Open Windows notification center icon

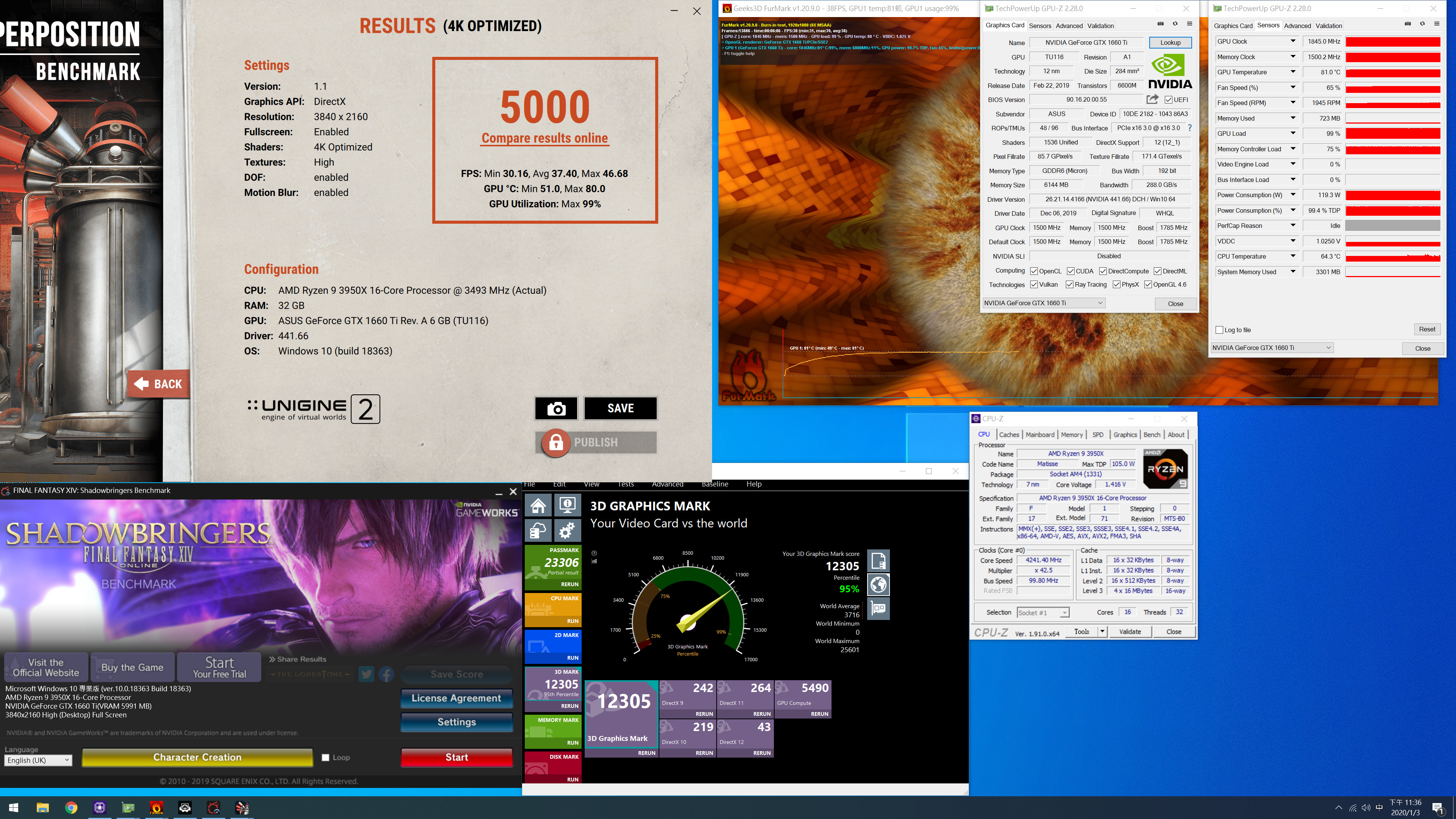[1438, 808]
